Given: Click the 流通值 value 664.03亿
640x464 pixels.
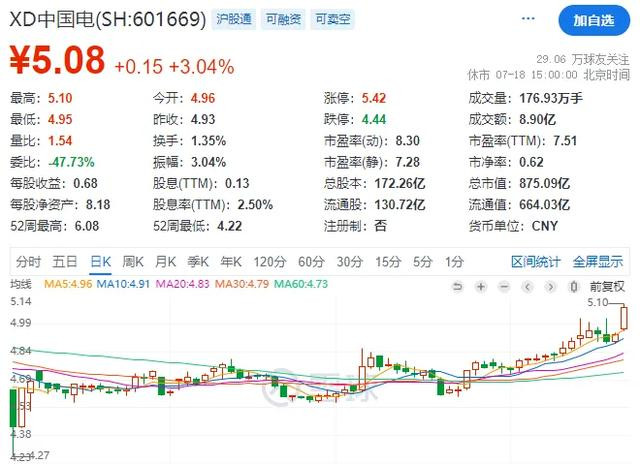Looking at the screenshot, I should 545,204.
